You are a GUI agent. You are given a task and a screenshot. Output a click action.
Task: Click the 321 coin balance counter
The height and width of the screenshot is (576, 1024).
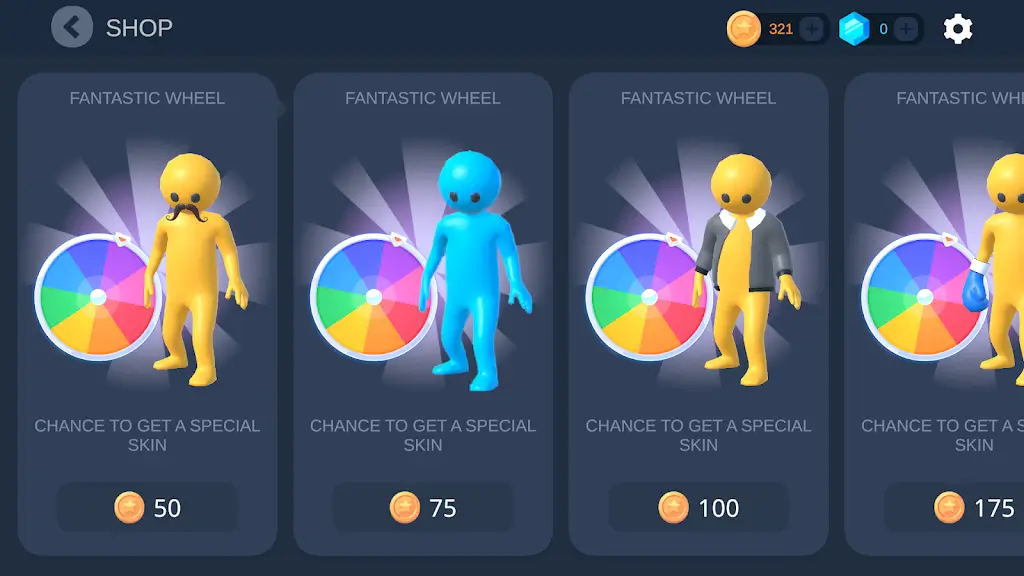[780, 29]
